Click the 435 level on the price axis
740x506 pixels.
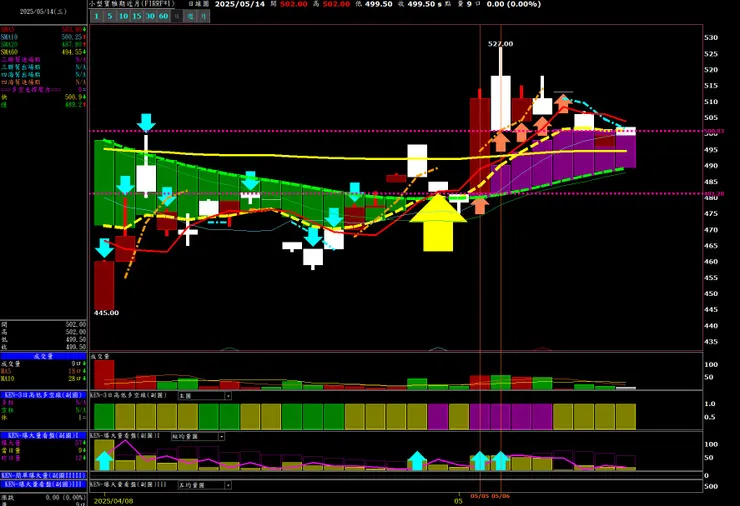click(x=711, y=342)
